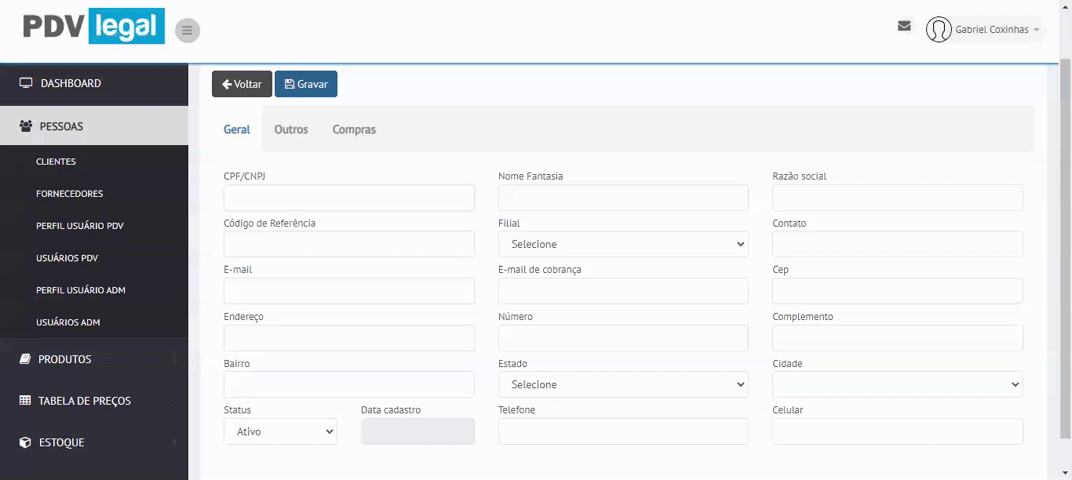Switch to the Outros tab
The width and height of the screenshot is (1072, 480).
tap(291, 129)
